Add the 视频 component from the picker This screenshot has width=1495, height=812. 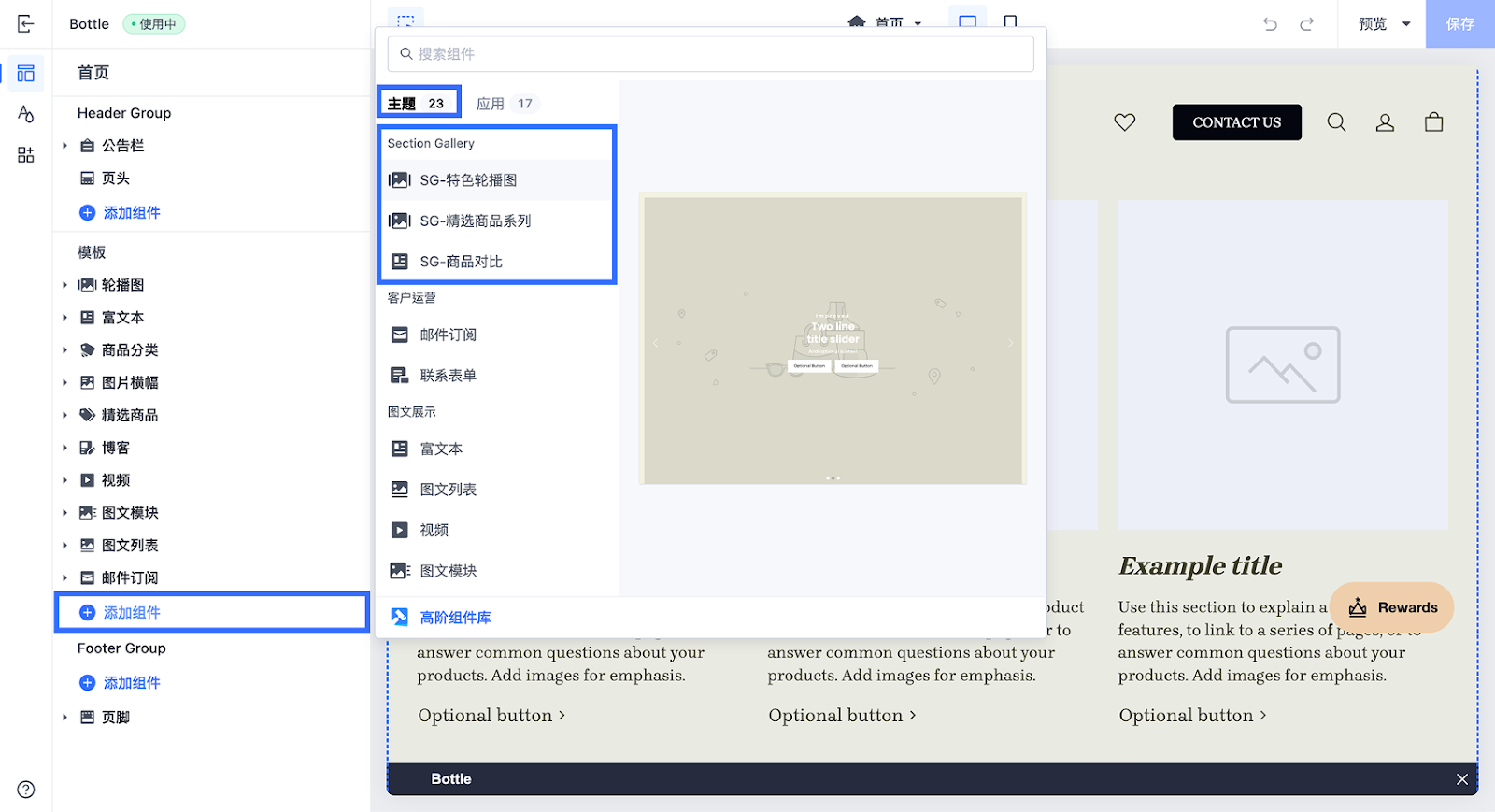[496, 530]
